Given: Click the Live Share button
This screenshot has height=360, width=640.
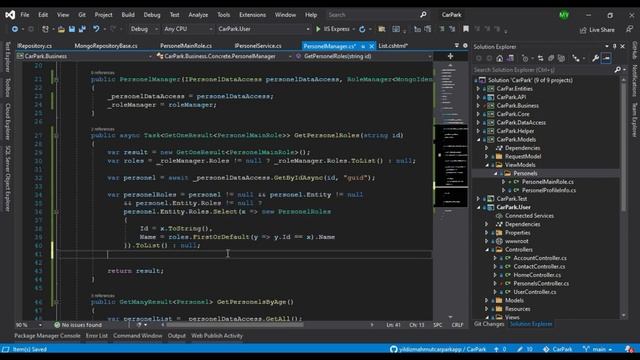Looking at the screenshot, I should coord(597,30).
